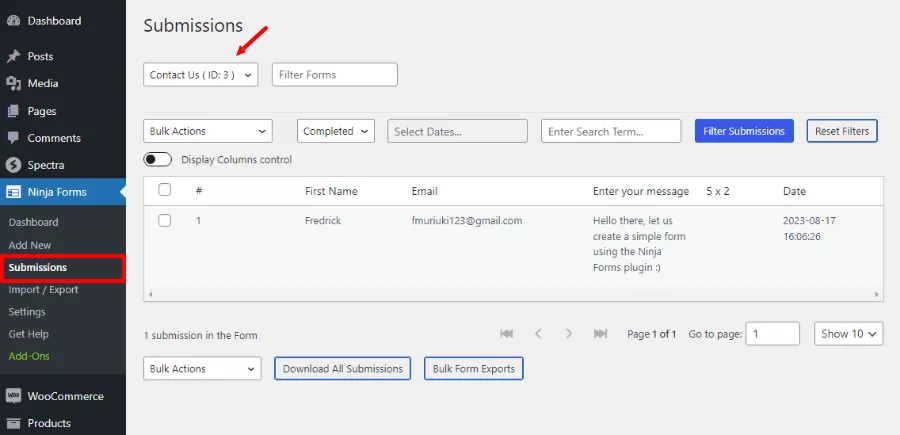
Task: Click the Posts pushpin icon
Action: click(14, 57)
